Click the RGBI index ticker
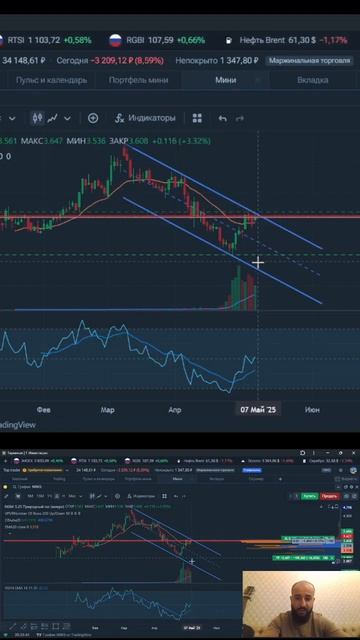360x640 pixels. 157,40
